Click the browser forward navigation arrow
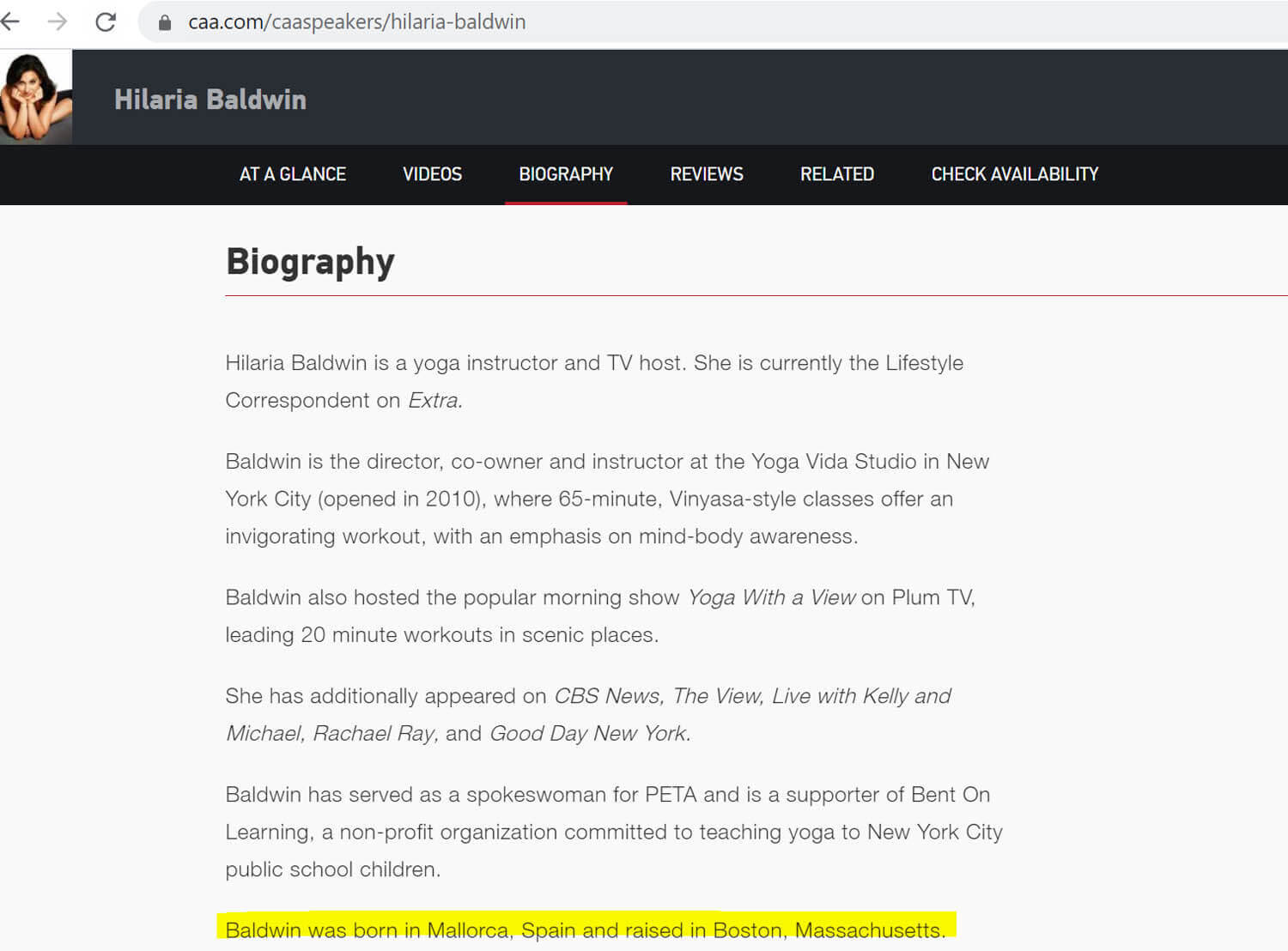 coord(57,21)
